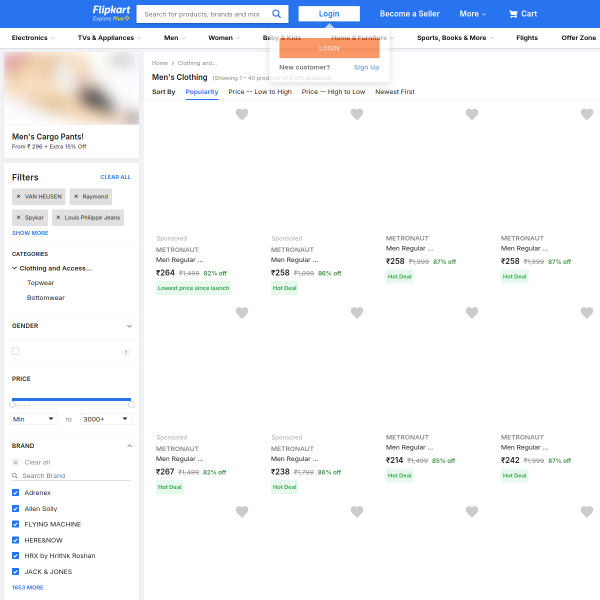Remove Raymond filter chip
The height and width of the screenshot is (600, 600).
(76, 196)
